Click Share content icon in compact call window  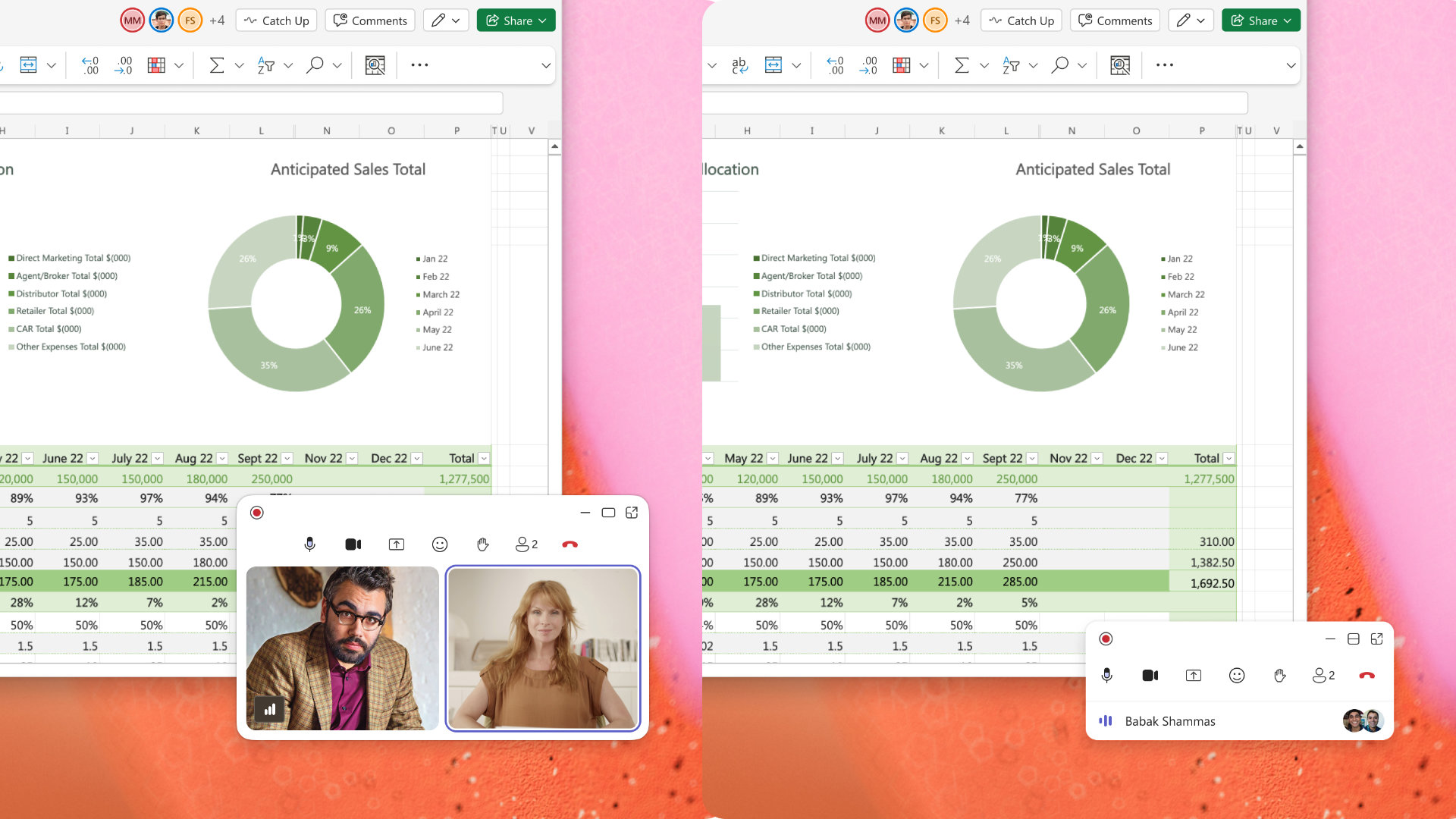(1194, 676)
